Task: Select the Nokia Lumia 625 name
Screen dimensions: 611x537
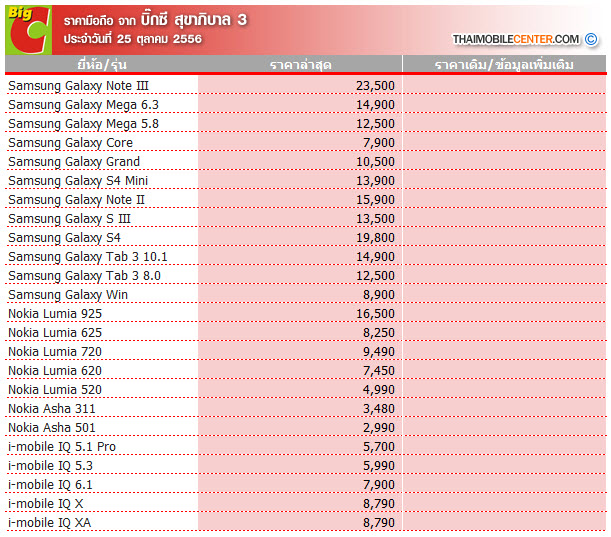Action: pyautogui.click(x=55, y=333)
